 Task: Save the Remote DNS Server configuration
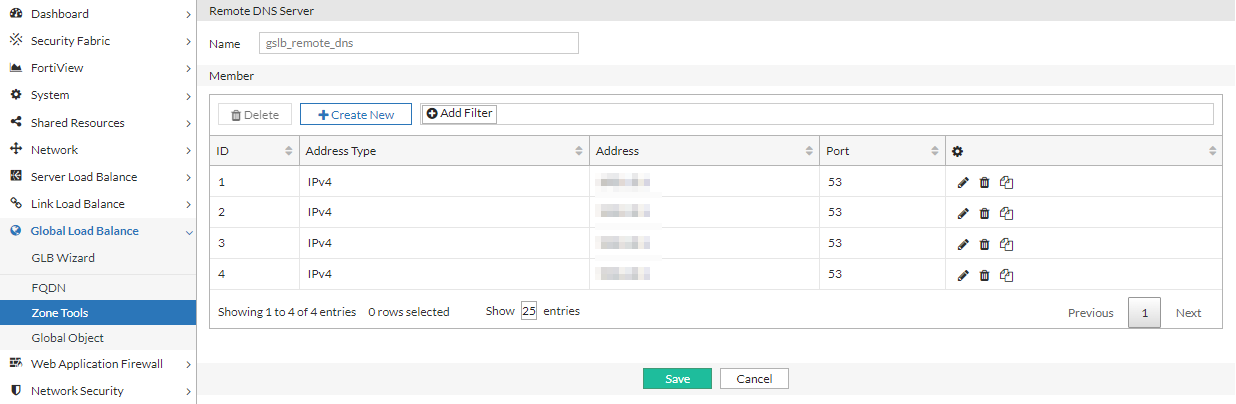677,379
